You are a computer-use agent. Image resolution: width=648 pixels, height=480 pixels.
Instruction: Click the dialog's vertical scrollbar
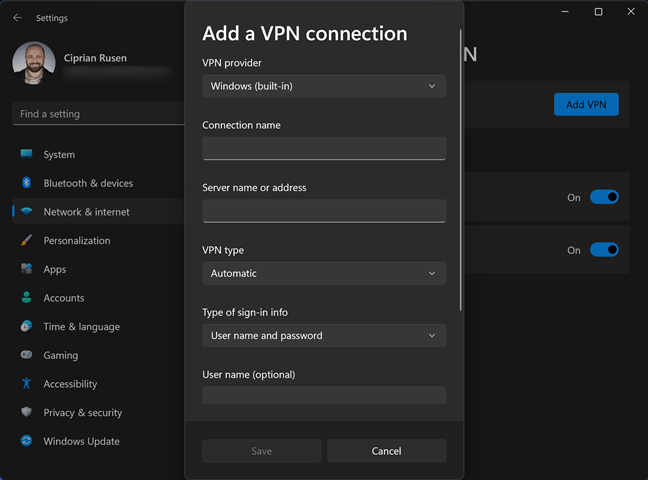point(460,170)
